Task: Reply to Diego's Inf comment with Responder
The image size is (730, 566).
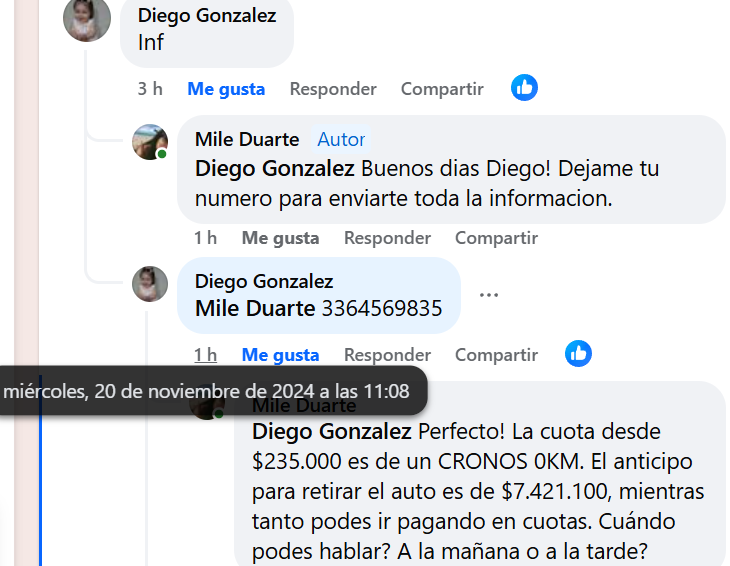Action: [x=333, y=89]
